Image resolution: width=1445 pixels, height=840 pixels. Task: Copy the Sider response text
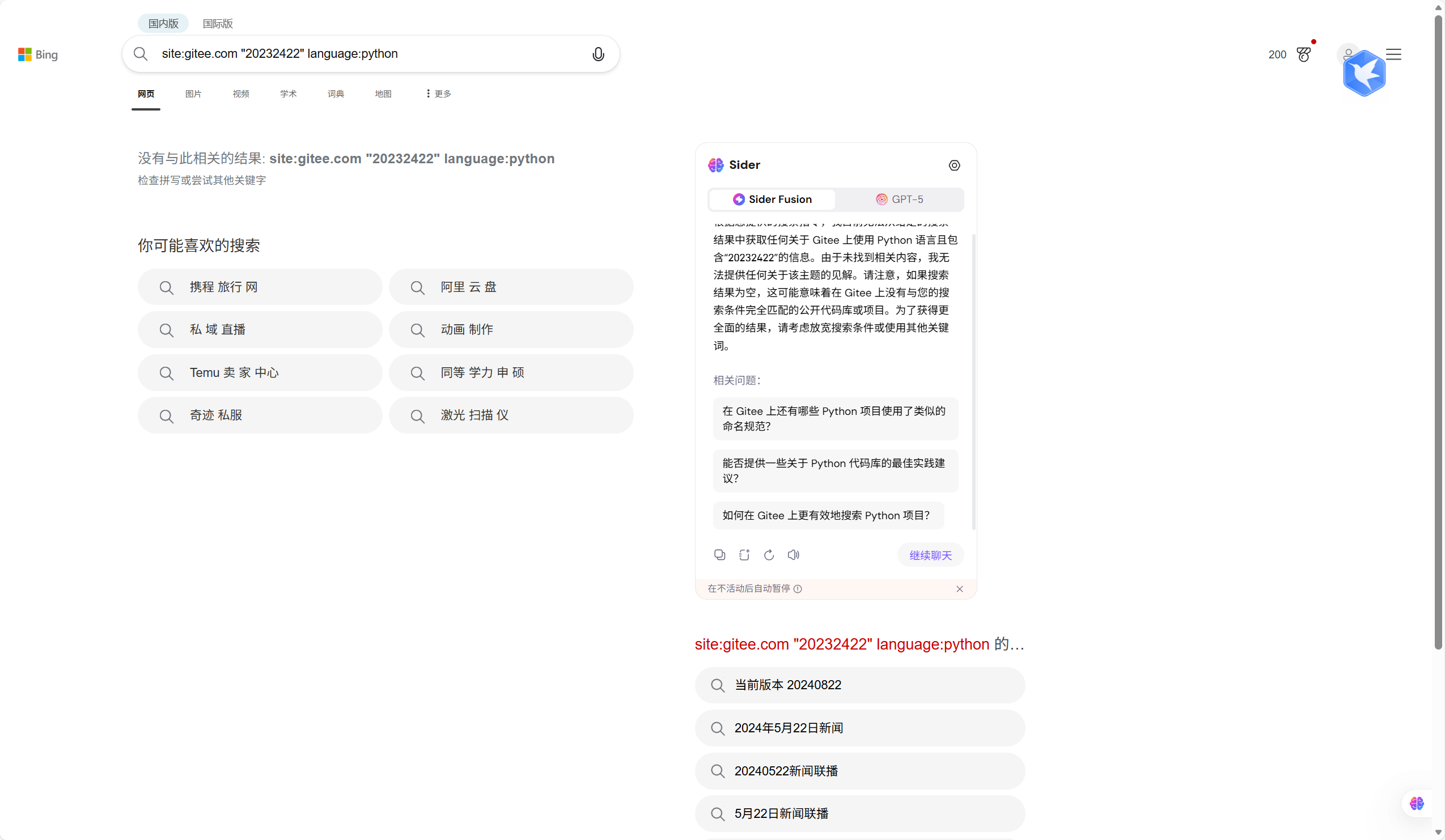(719, 554)
